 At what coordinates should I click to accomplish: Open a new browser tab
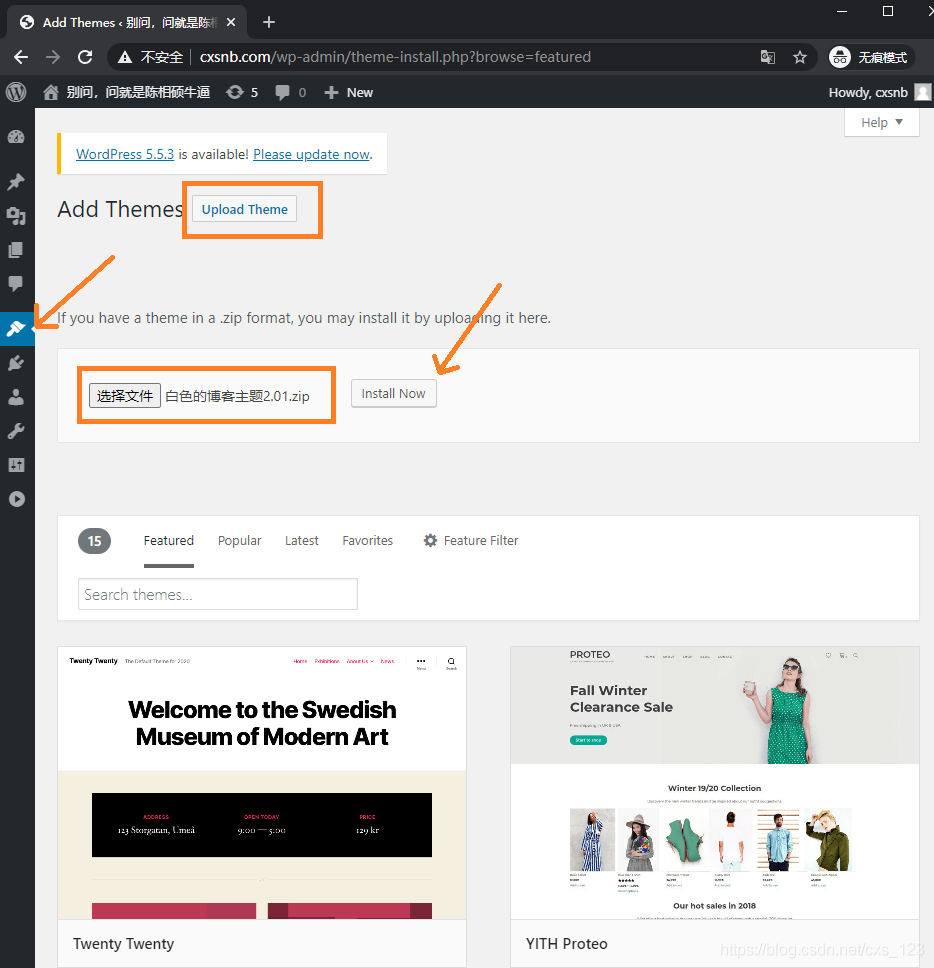pyautogui.click(x=269, y=22)
